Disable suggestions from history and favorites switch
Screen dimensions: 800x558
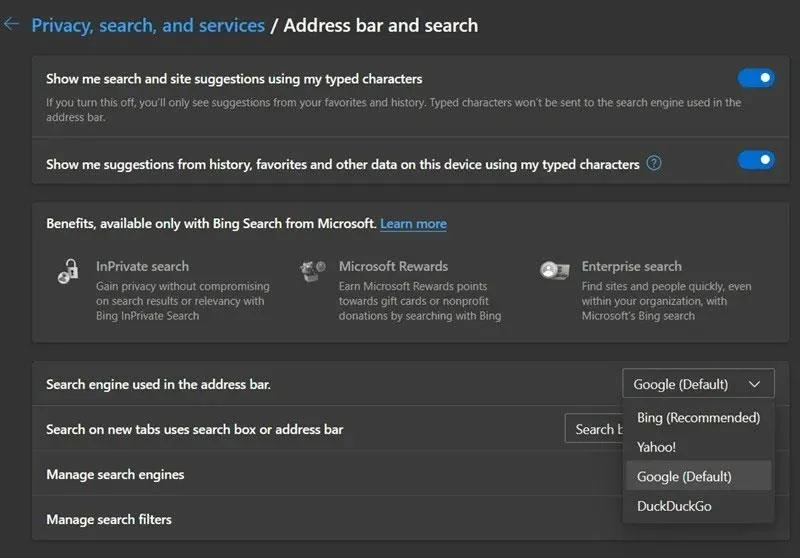756,160
